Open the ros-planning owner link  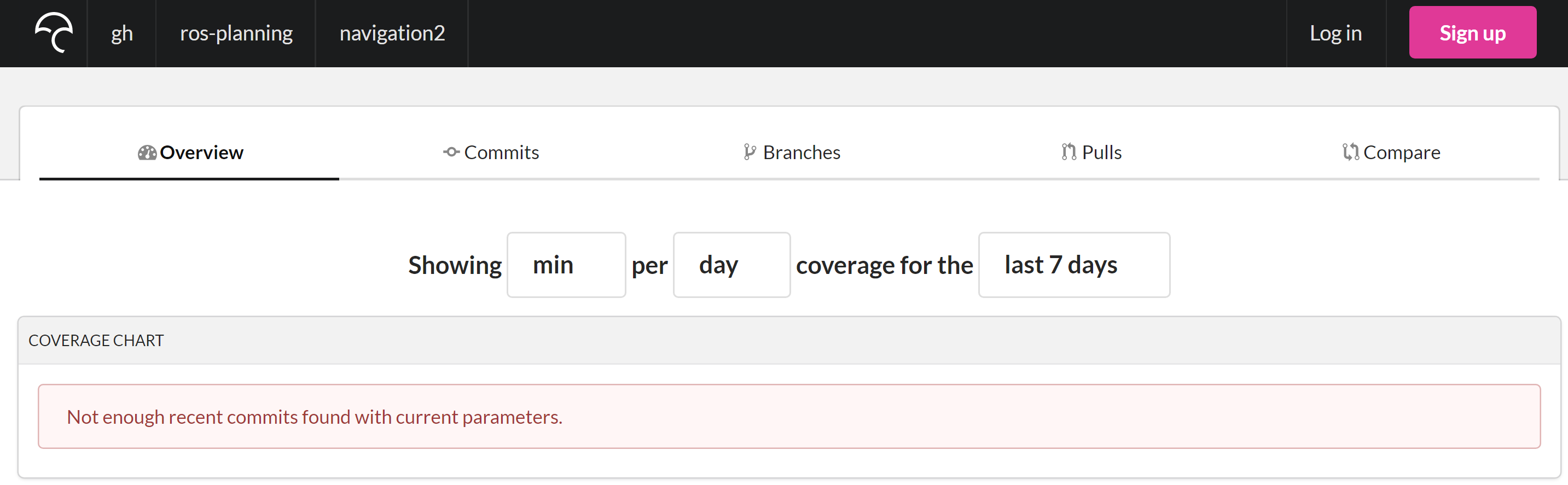click(x=236, y=33)
